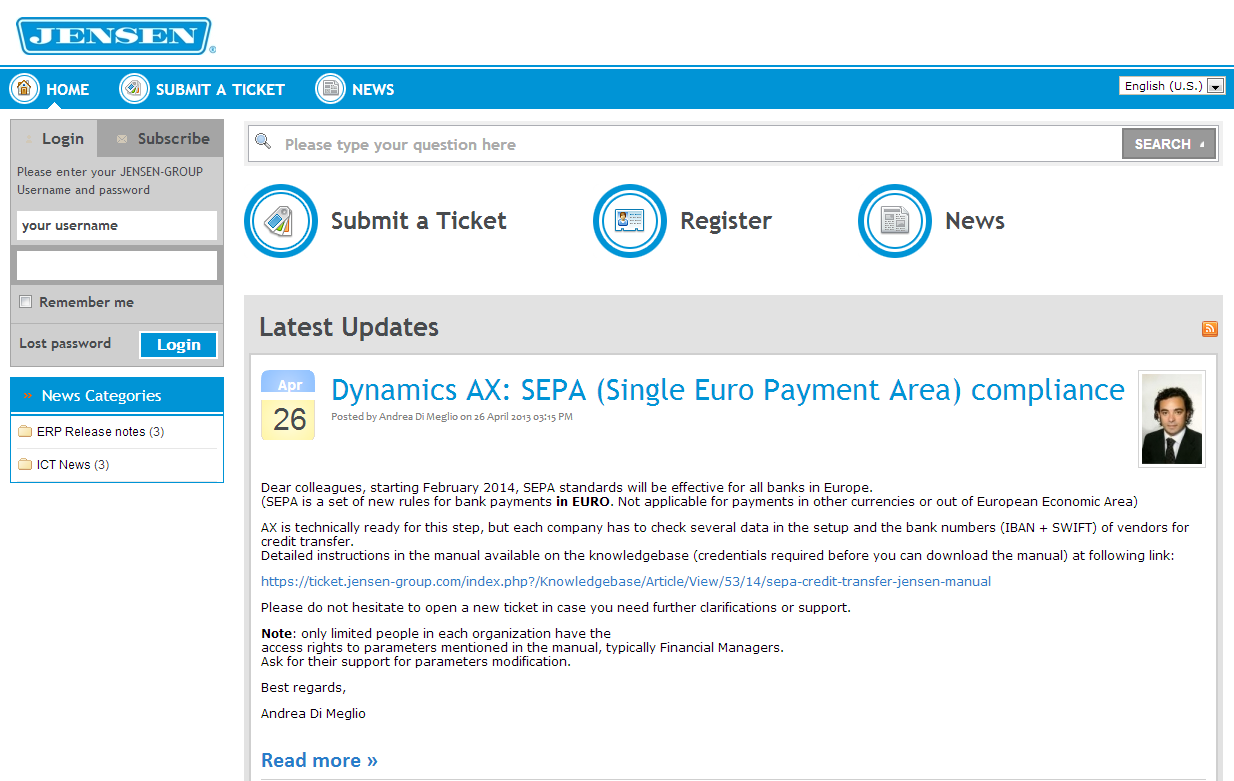
Task: Open the SEPA credit transfer manual URL
Action: pyautogui.click(x=626, y=581)
